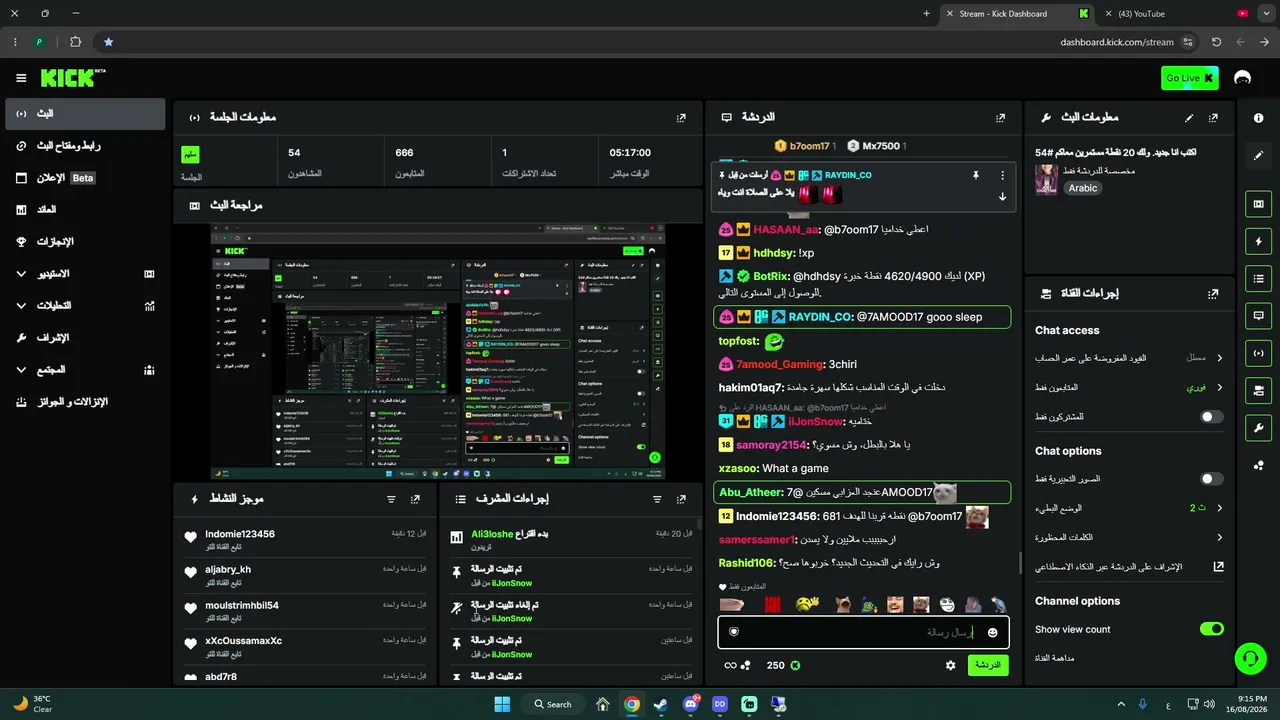Open account age restriction setting (معطل)

point(1129,357)
